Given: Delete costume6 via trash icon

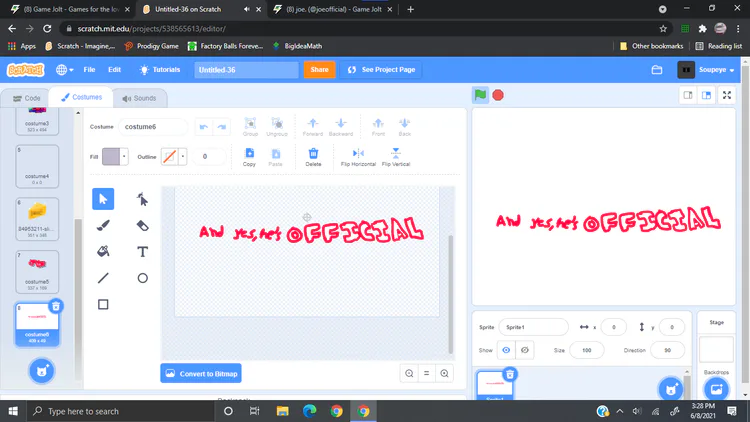Looking at the screenshot, I should (x=56, y=306).
